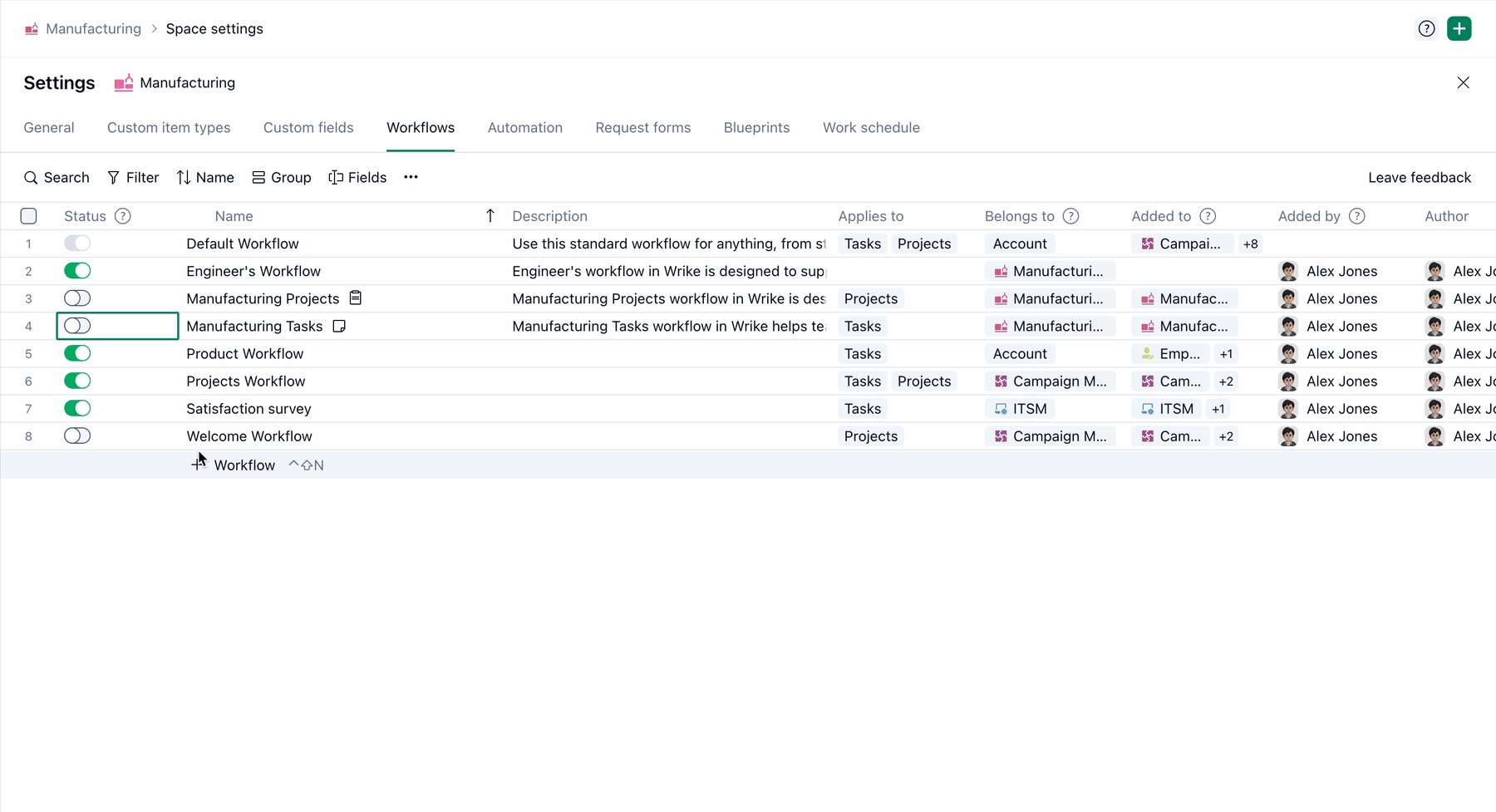Click the help icon next to Belongs to column
The width and height of the screenshot is (1496, 812).
pyautogui.click(x=1070, y=215)
